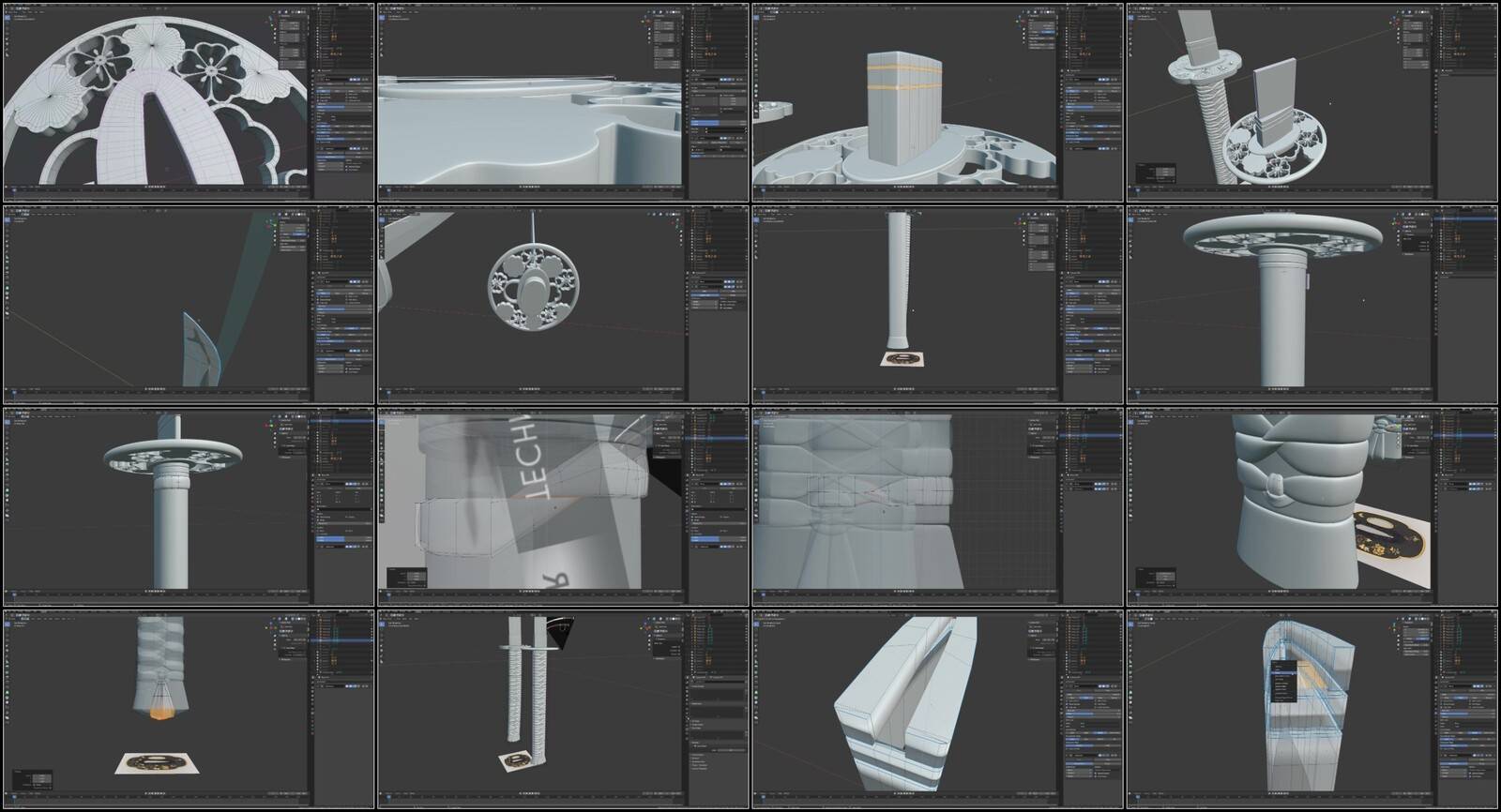Open the frame with mirrored TECH text overlay

coord(563,506)
